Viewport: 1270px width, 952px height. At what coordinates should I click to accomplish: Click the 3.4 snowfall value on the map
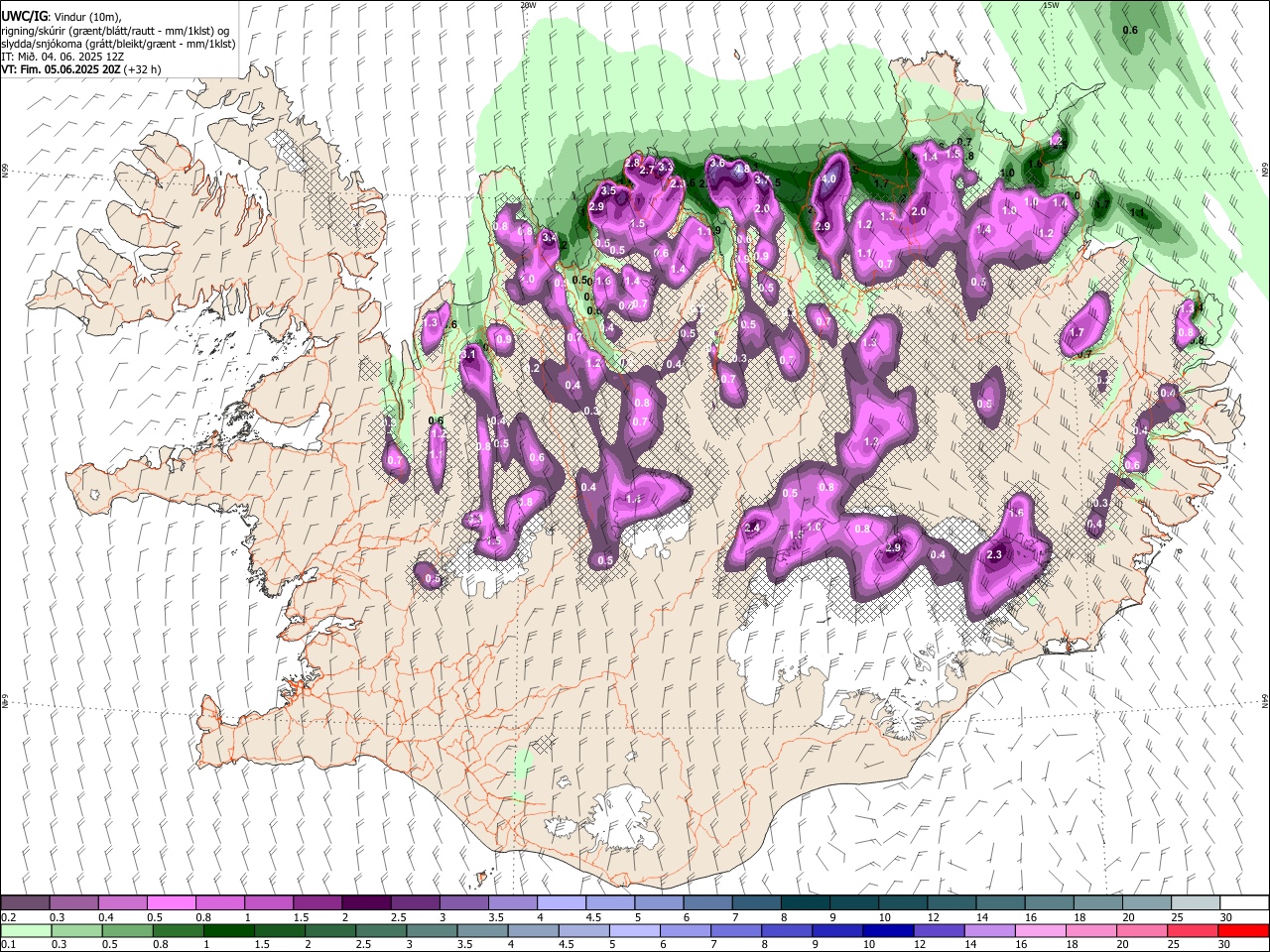[549, 238]
